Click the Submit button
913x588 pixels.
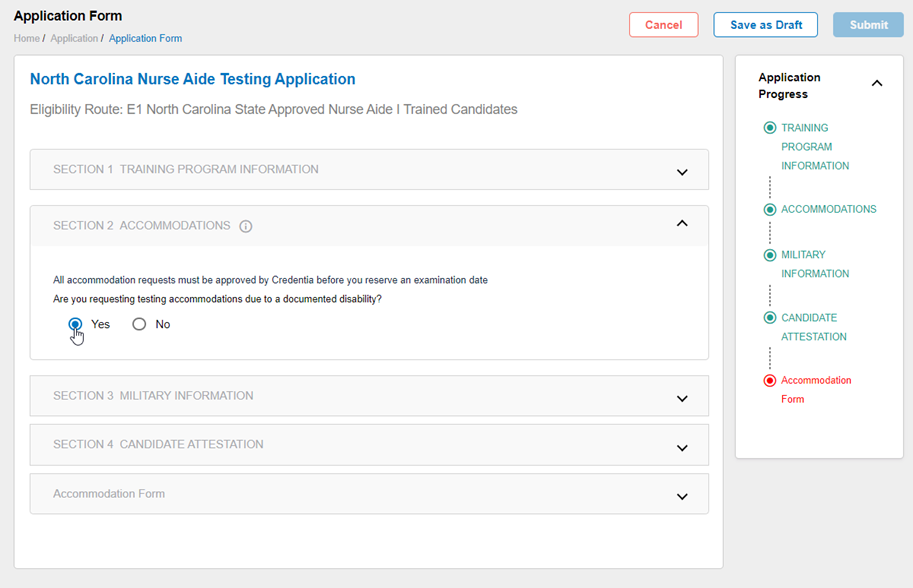point(868,25)
